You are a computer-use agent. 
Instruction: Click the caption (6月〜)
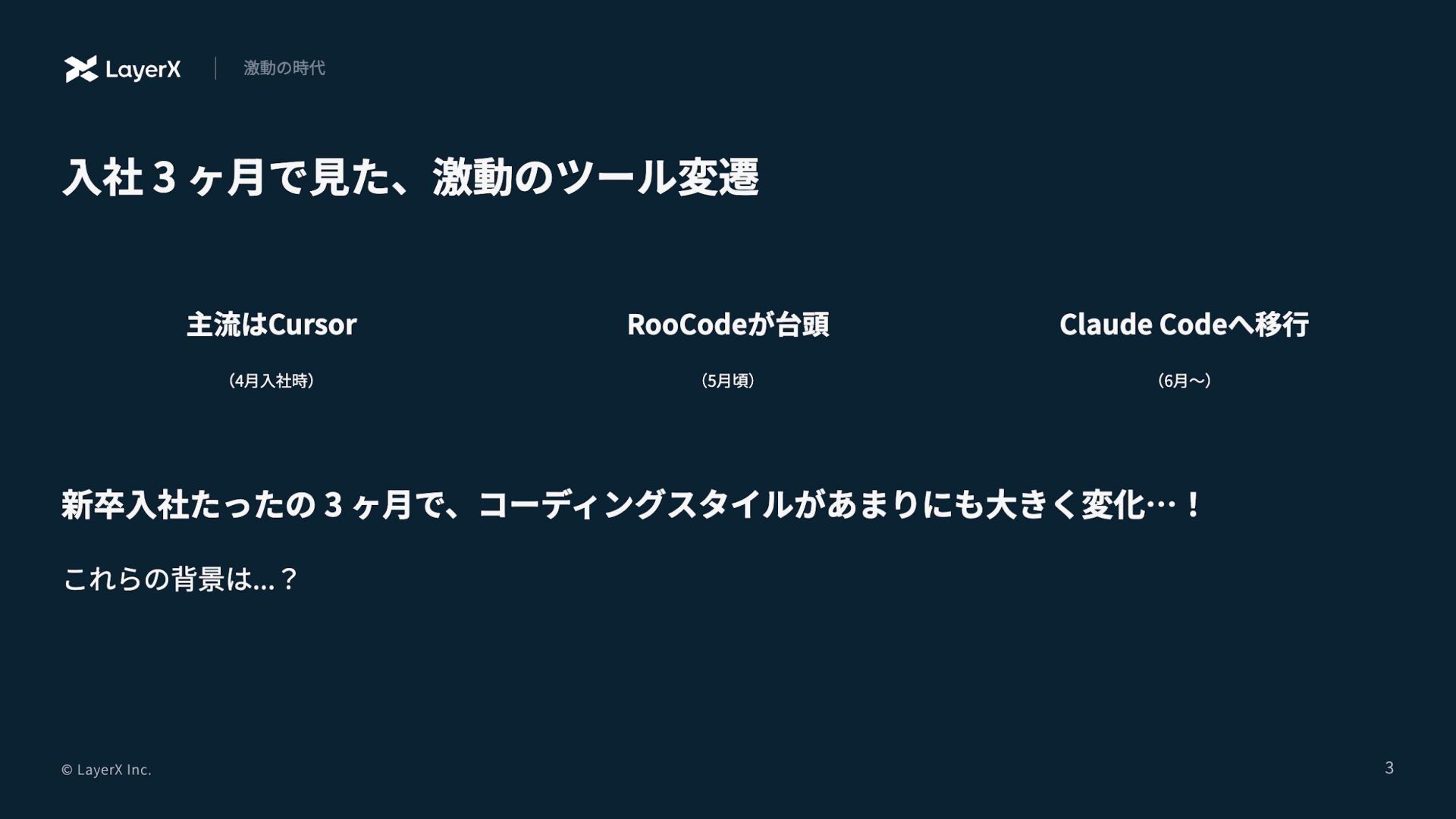[1184, 381]
